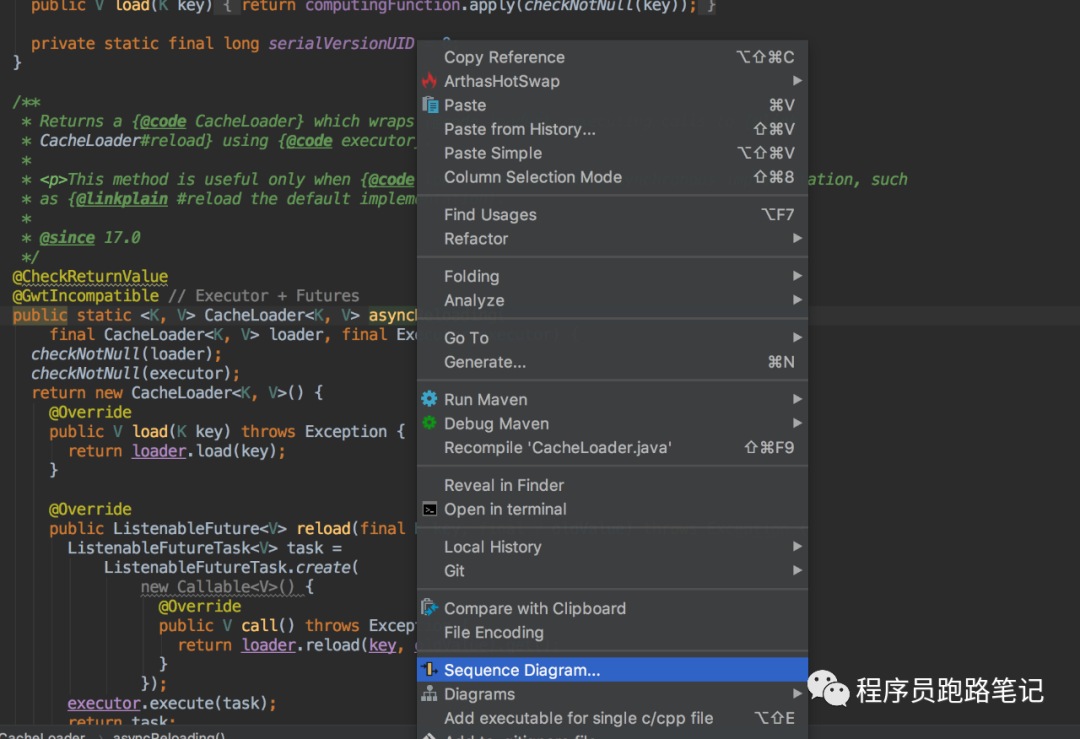Expand the Analyze submenu arrow
The width and height of the screenshot is (1080, 739).
(x=797, y=300)
